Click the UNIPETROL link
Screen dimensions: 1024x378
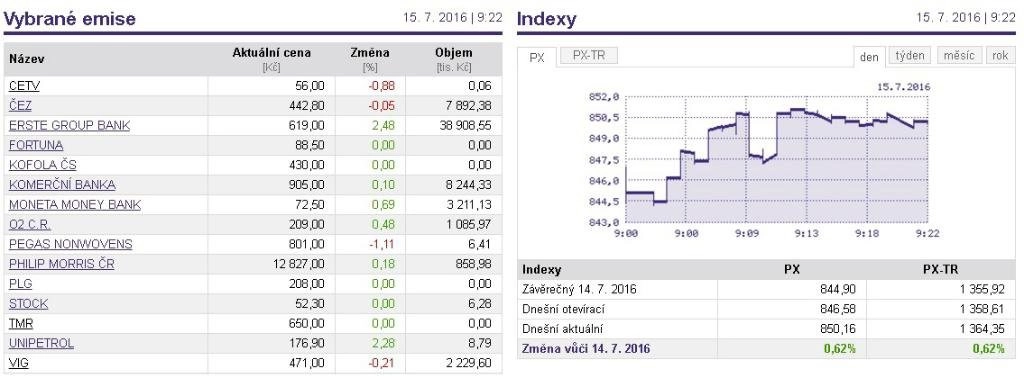tap(41, 343)
